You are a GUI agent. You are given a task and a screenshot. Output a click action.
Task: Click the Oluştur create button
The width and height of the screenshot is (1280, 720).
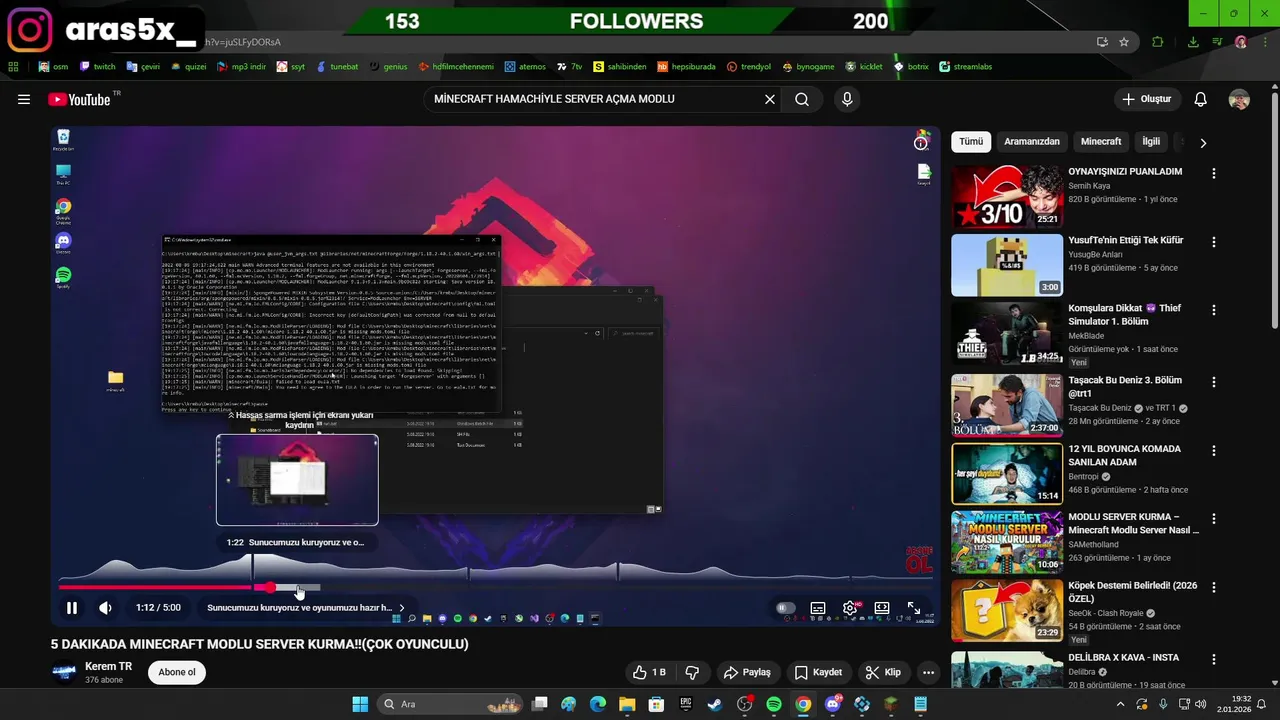pyautogui.click(x=1146, y=99)
